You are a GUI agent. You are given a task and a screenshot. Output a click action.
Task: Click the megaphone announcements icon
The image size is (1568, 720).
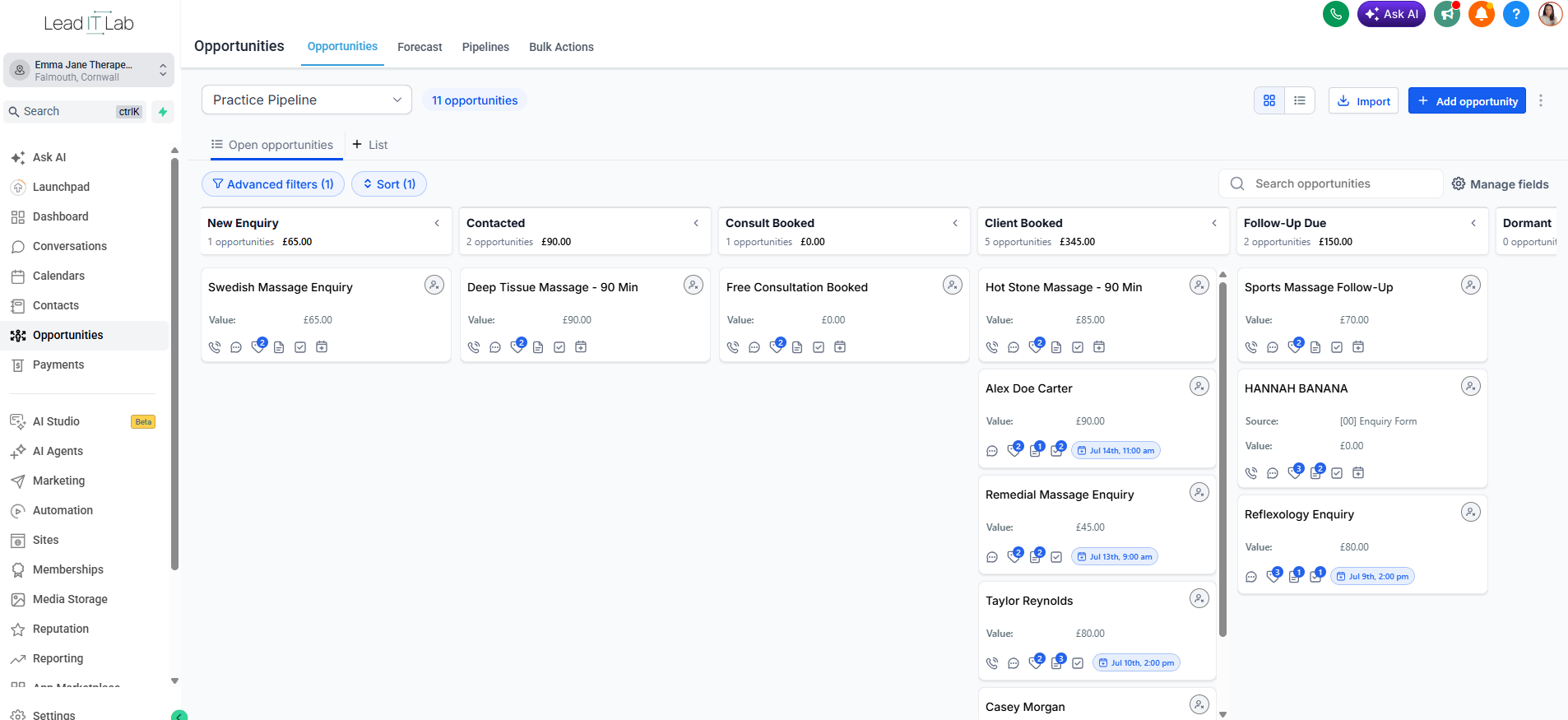1447,14
